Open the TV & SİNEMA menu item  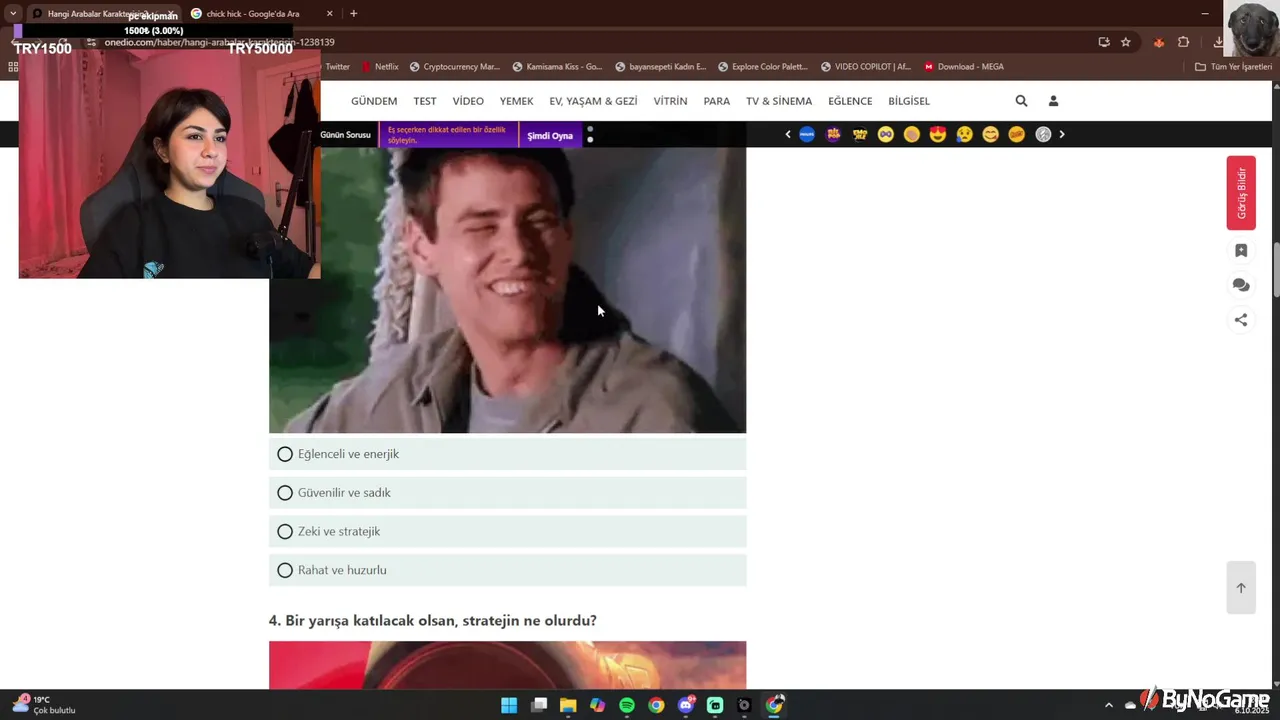(779, 101)
